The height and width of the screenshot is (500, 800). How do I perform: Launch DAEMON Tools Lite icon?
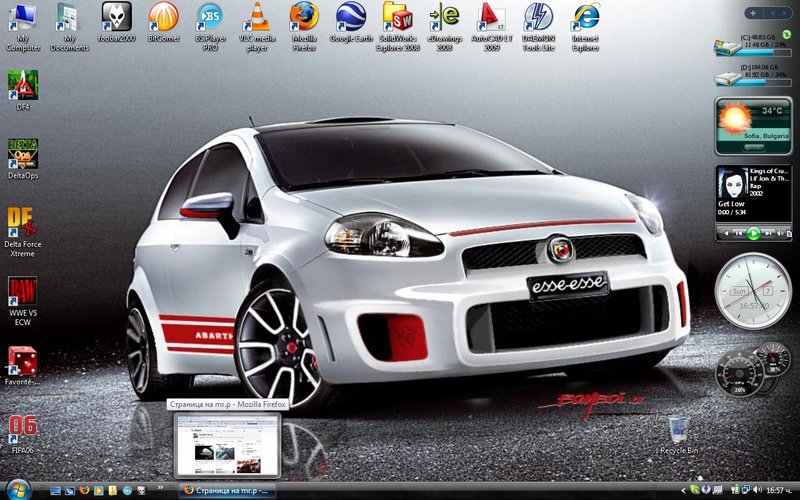538,17
